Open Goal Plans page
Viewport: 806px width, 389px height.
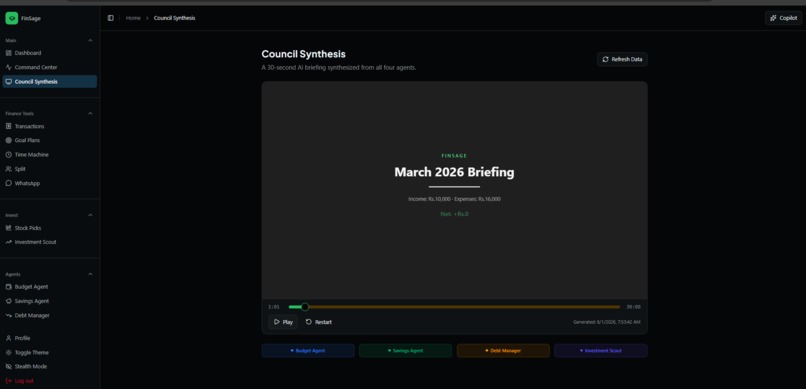tap(49, 140)
